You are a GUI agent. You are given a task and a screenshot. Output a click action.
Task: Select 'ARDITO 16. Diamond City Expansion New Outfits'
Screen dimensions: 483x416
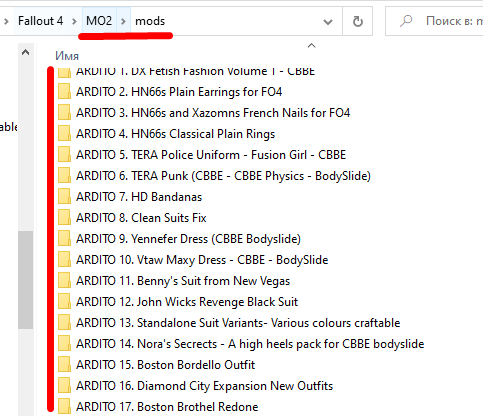(x=205, y=386)
